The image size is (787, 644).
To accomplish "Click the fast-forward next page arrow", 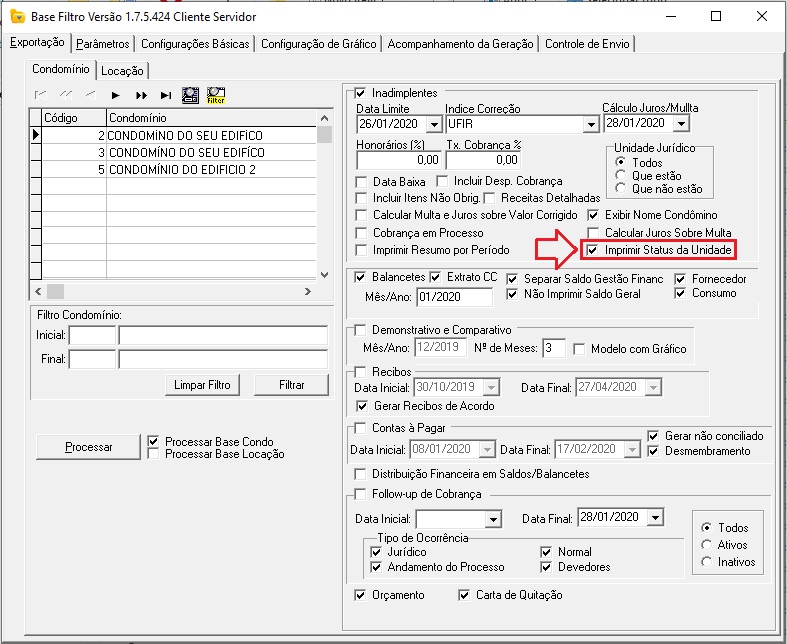I will (x=141, y=95).
